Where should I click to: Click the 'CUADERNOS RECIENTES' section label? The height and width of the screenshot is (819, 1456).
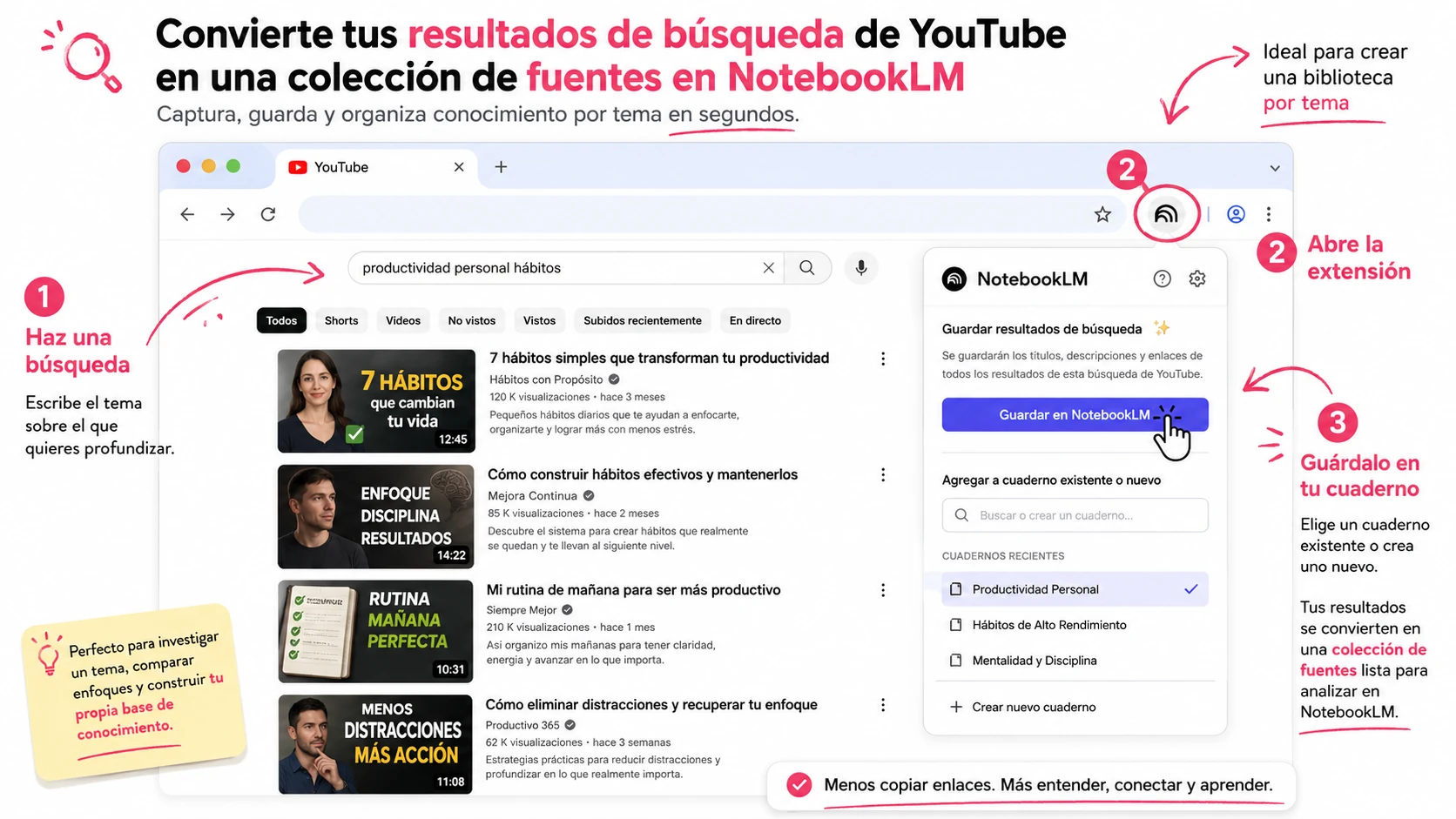click(x=1003, y=556)
